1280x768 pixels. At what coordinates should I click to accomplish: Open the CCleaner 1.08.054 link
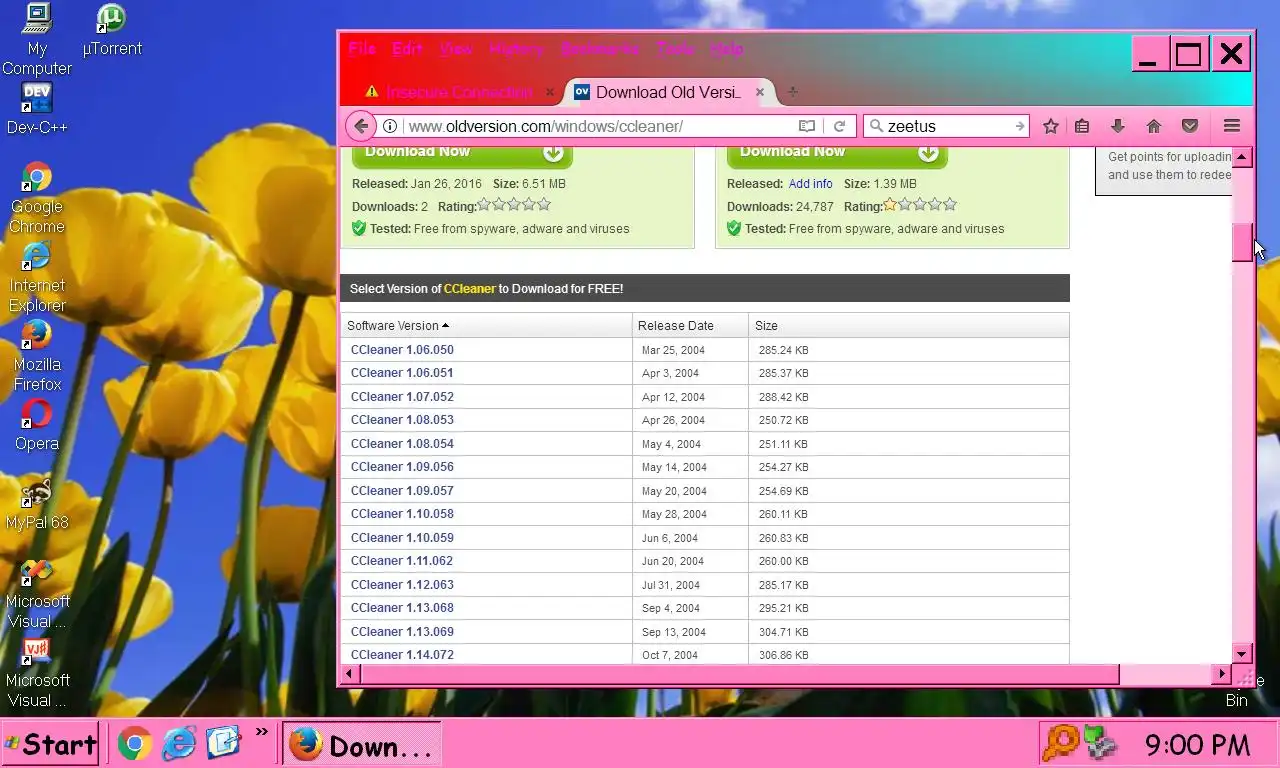tap(402, 444)
